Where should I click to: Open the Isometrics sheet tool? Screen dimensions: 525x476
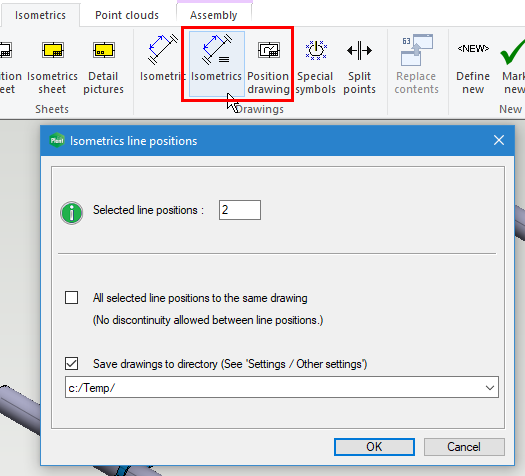coord(52,66)
